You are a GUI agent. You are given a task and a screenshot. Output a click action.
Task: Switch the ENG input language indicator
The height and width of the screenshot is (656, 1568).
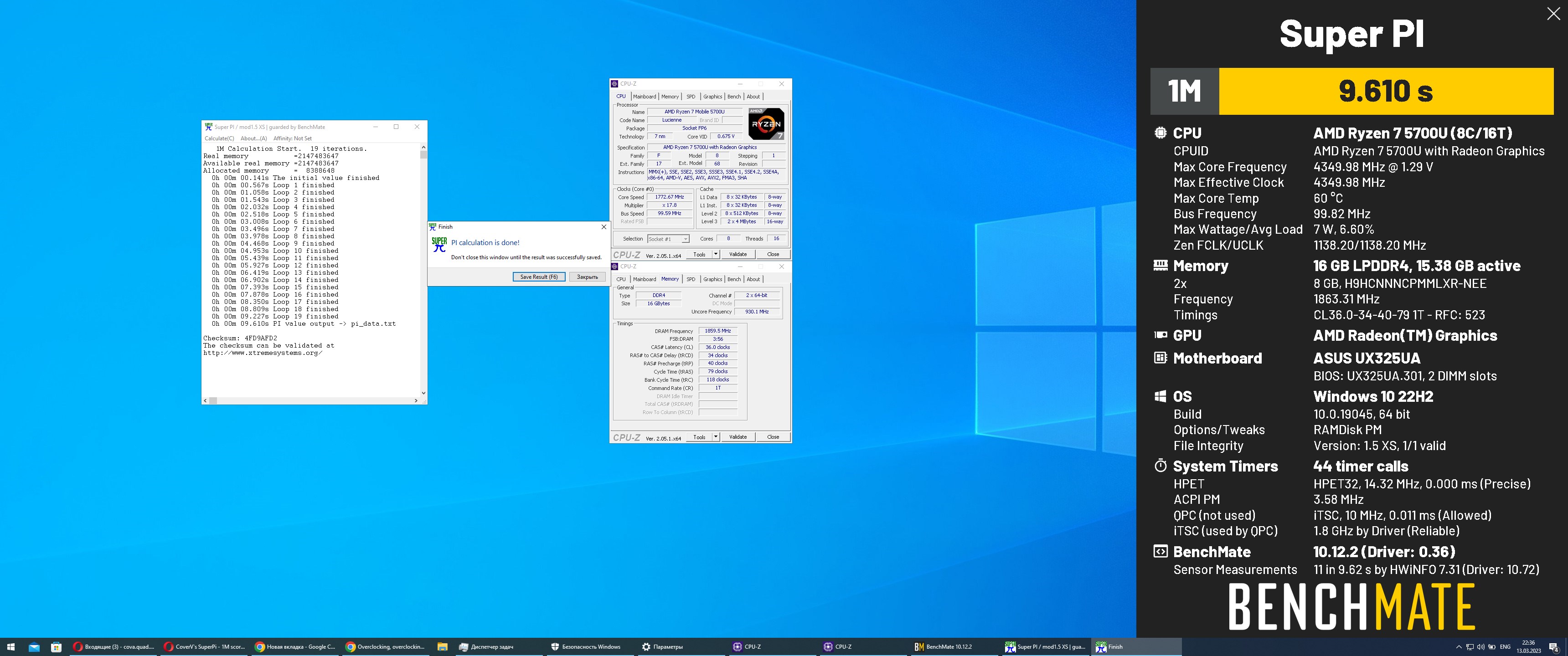point(1505,647)
